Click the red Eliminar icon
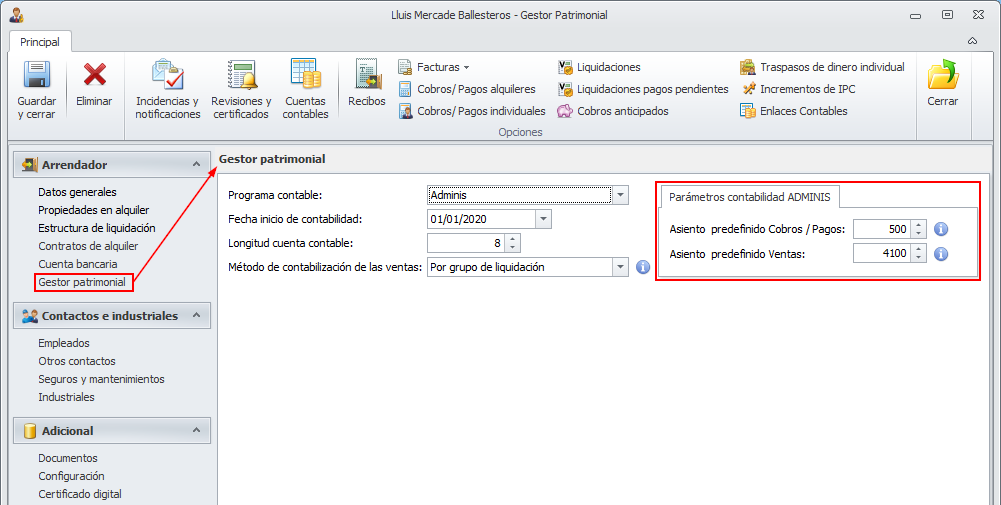The width and height of the screenshot is (1001, 505). (x=94, y=75)
